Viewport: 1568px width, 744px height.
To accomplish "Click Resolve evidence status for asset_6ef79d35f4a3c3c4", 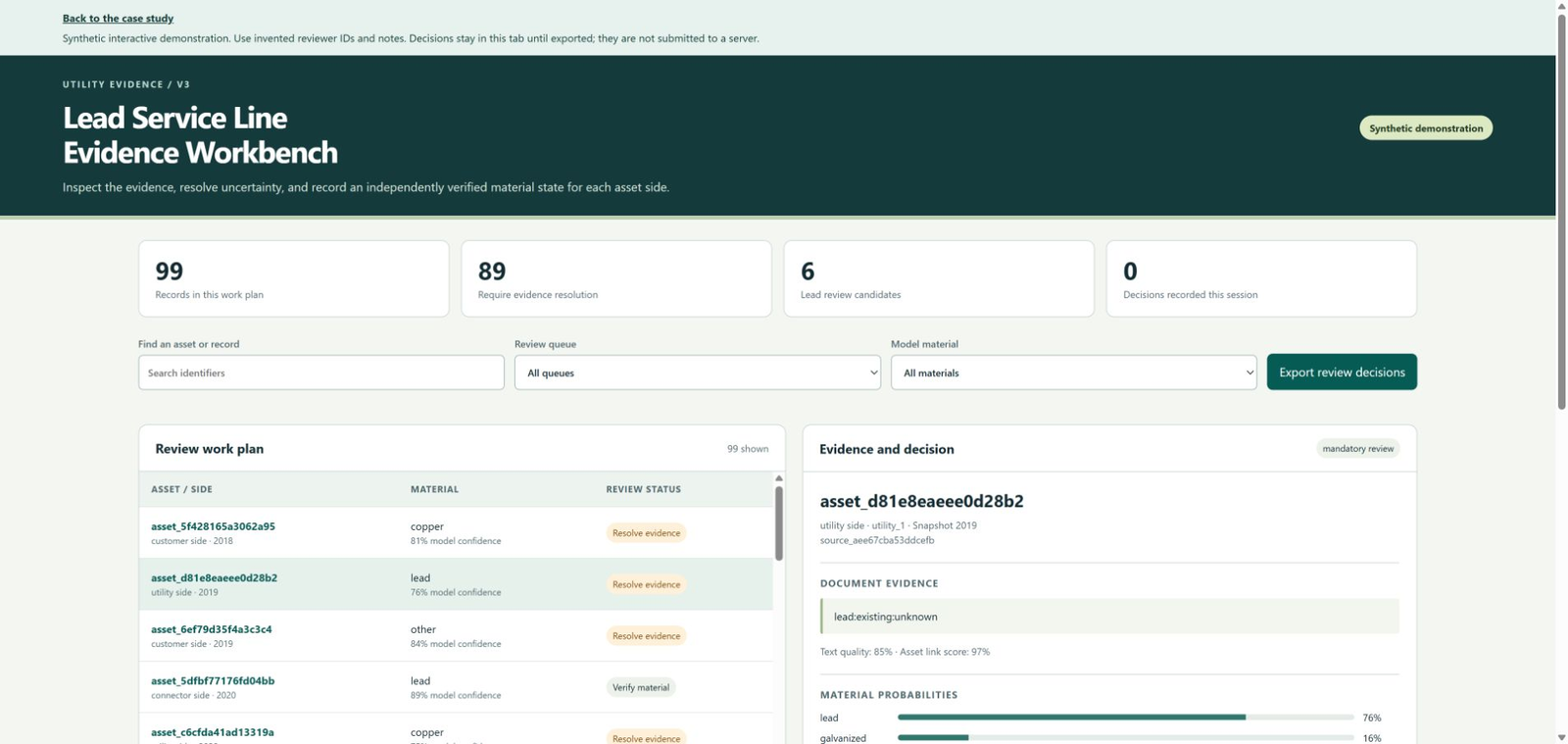I will coord(646,636).
